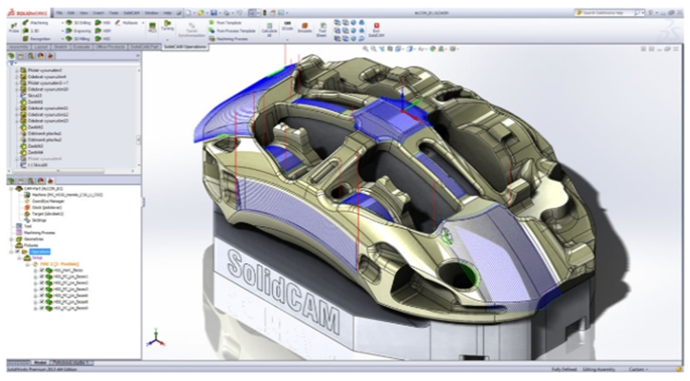Toggle checkbox beside the Operations folder
This screenshot has height=381, width=690.
point(18,252)
